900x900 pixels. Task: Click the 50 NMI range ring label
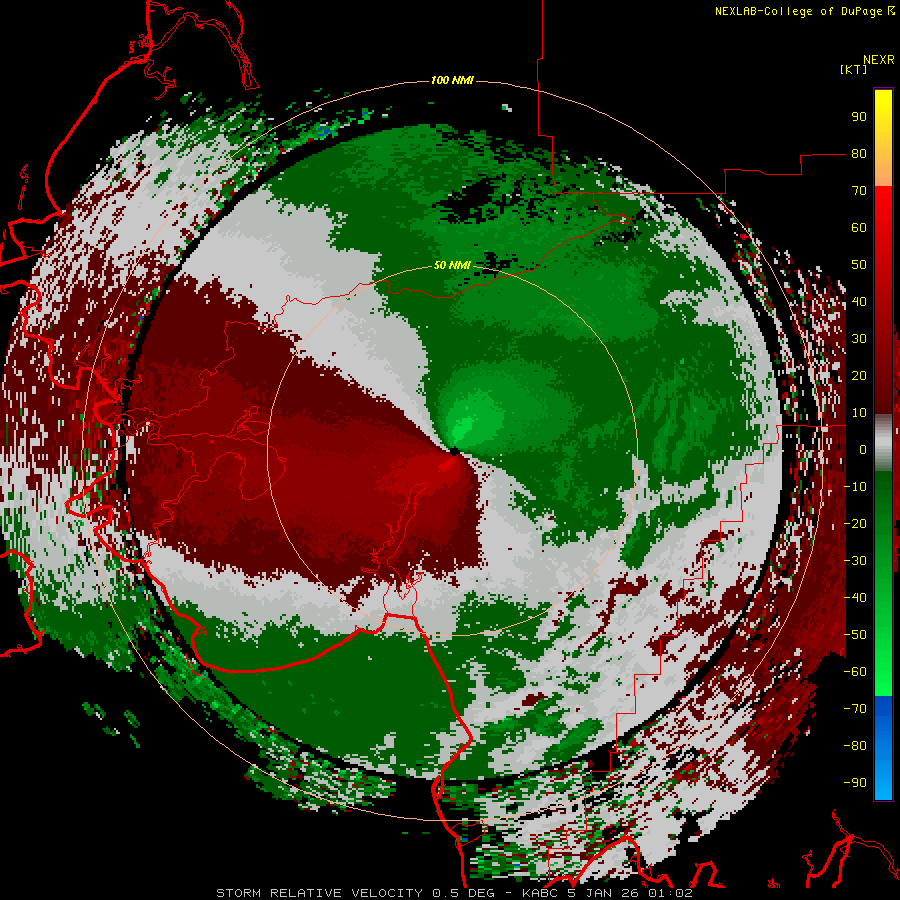[x=452, y=265]
